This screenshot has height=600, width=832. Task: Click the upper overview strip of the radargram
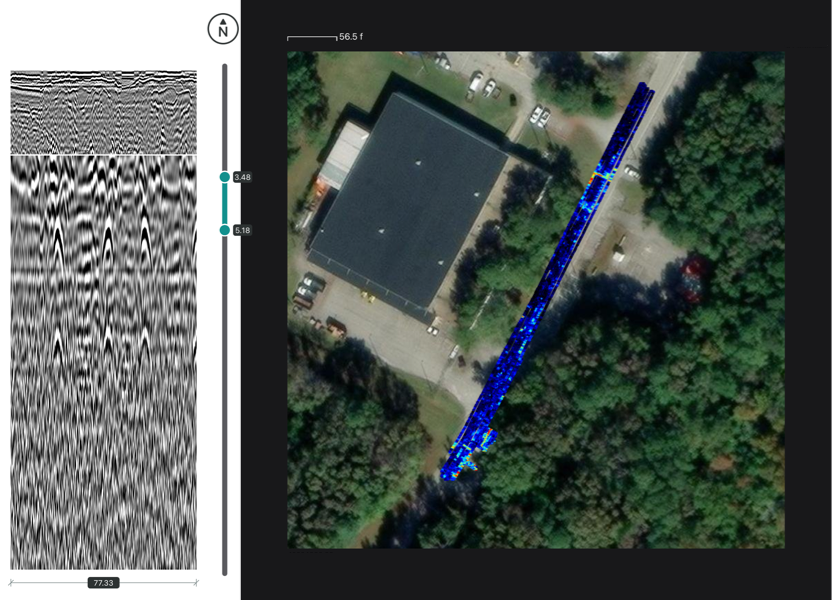103,112
